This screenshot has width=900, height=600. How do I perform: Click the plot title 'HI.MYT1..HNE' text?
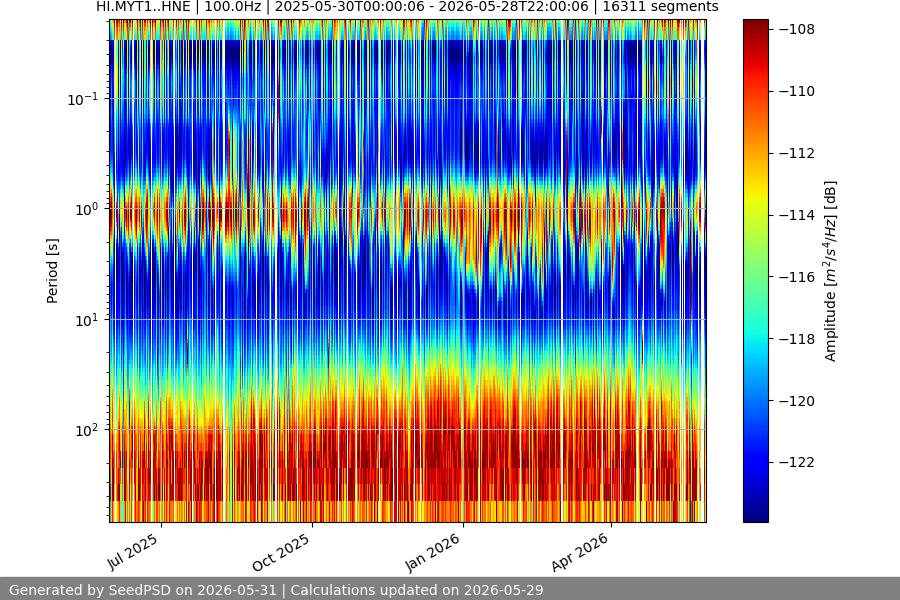point(143,6)
